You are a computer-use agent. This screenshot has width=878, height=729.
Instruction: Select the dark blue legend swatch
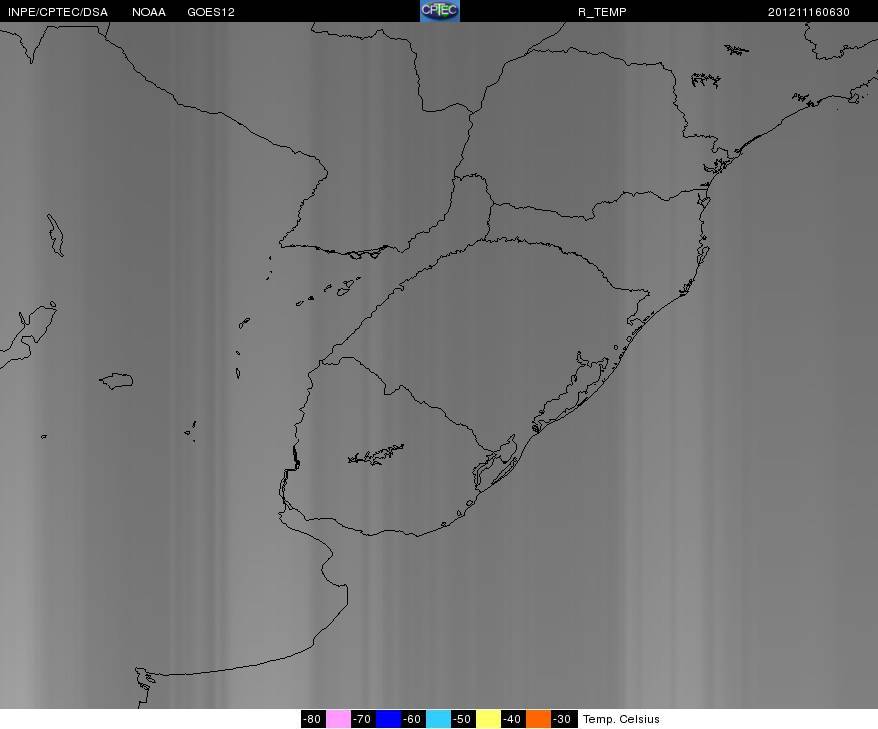coord(388,719)
